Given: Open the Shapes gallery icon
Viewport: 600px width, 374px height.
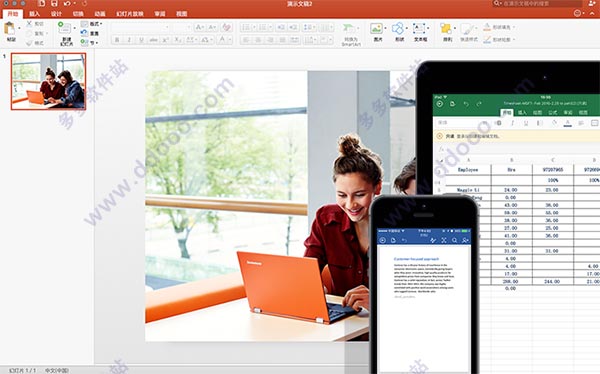Looking at the screenshot, I should (x=398, y=29).
